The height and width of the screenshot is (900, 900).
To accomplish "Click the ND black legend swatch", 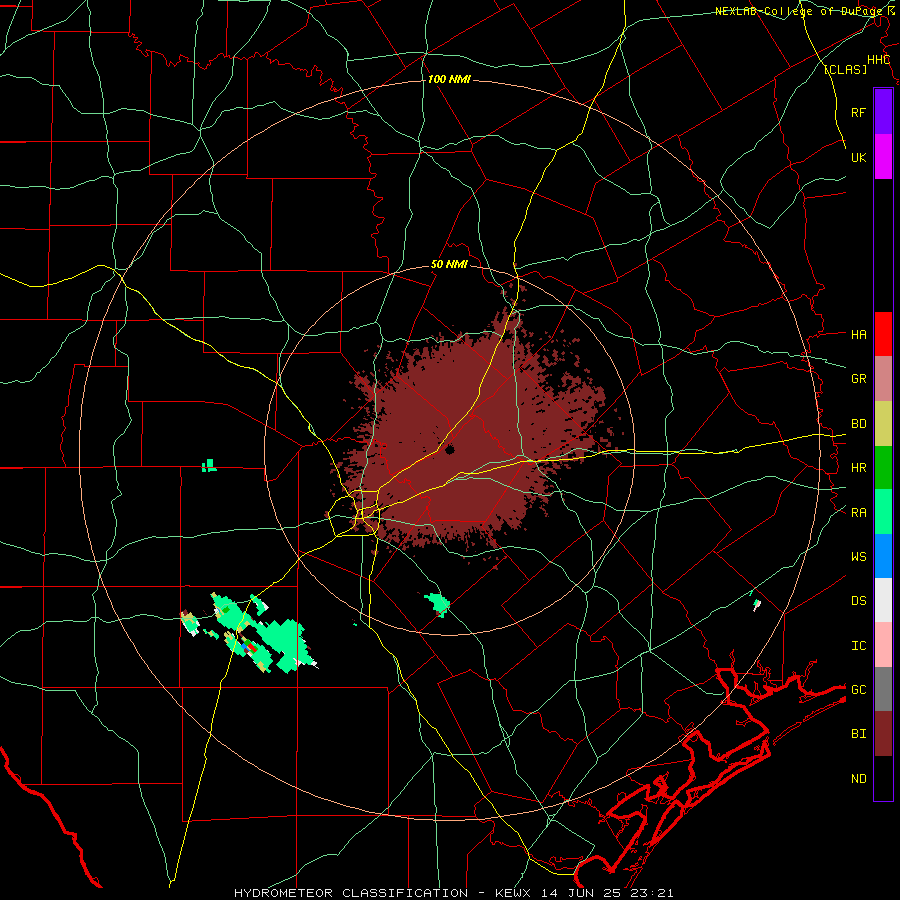I will tap(883, 778).
